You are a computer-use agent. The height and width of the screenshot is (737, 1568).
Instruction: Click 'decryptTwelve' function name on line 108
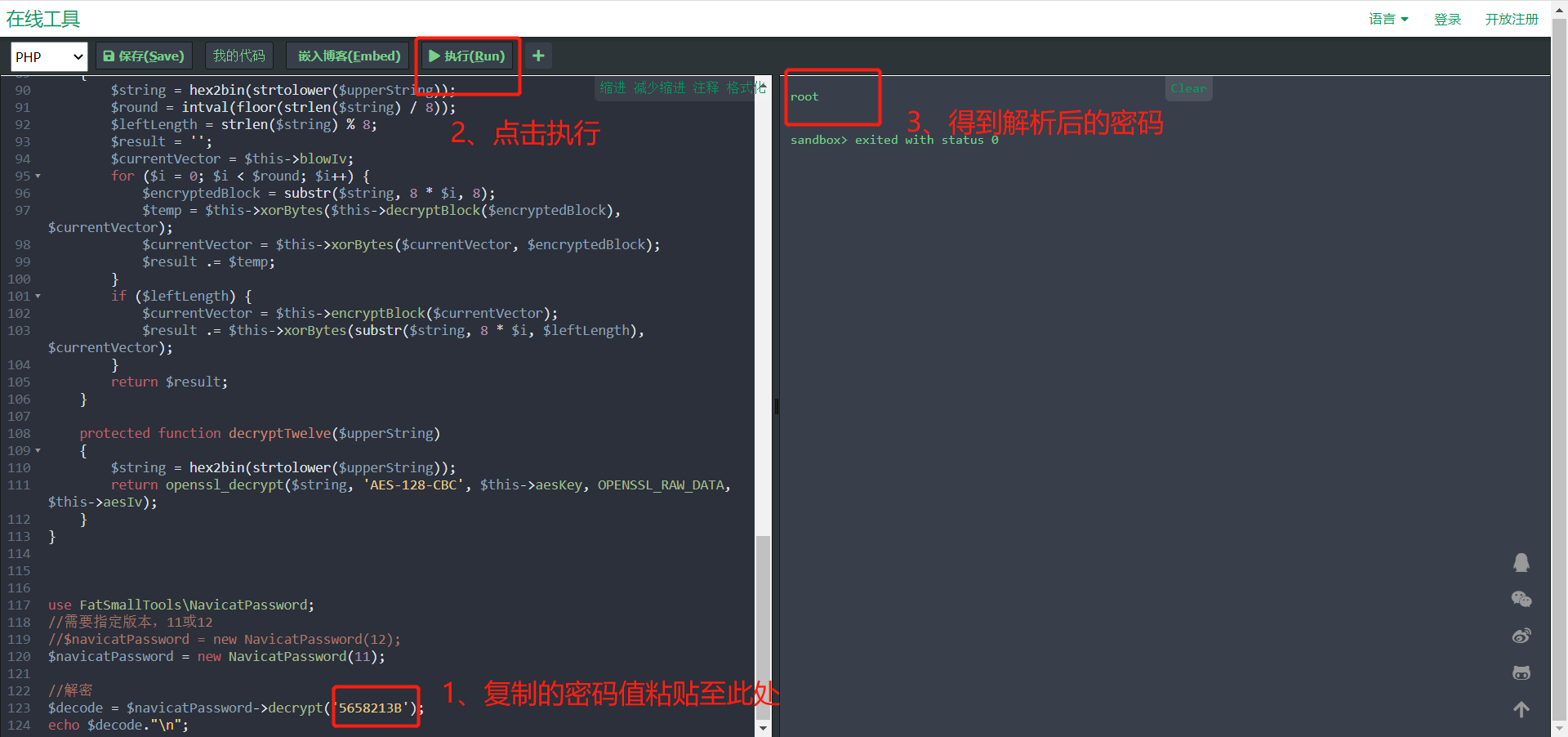pyautogui.click(x=279, y=434)
